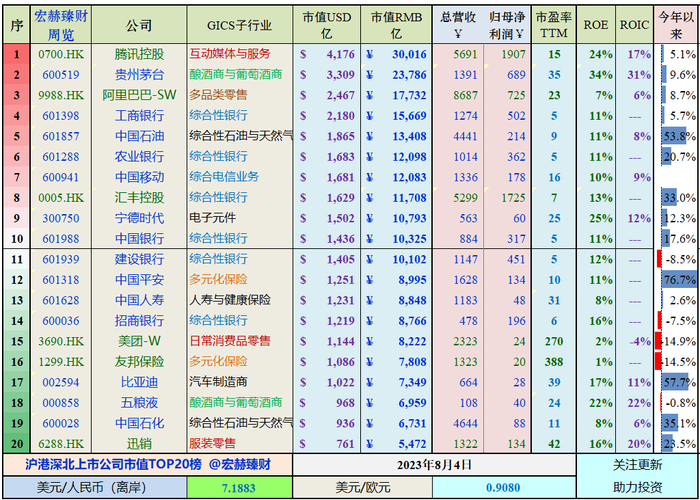
Task: Select the 贵州茅台 company cell
Action: [139, 75]
